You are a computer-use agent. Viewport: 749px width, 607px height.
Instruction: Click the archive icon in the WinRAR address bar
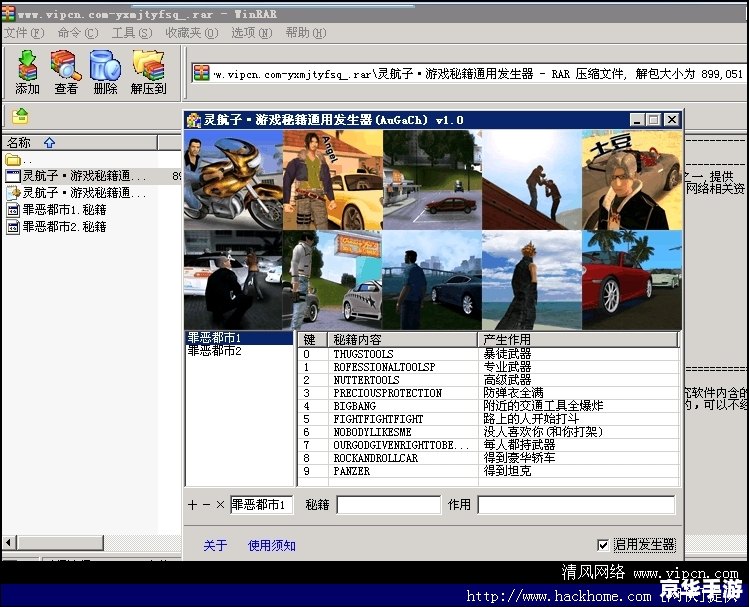(x=201, y=74)
